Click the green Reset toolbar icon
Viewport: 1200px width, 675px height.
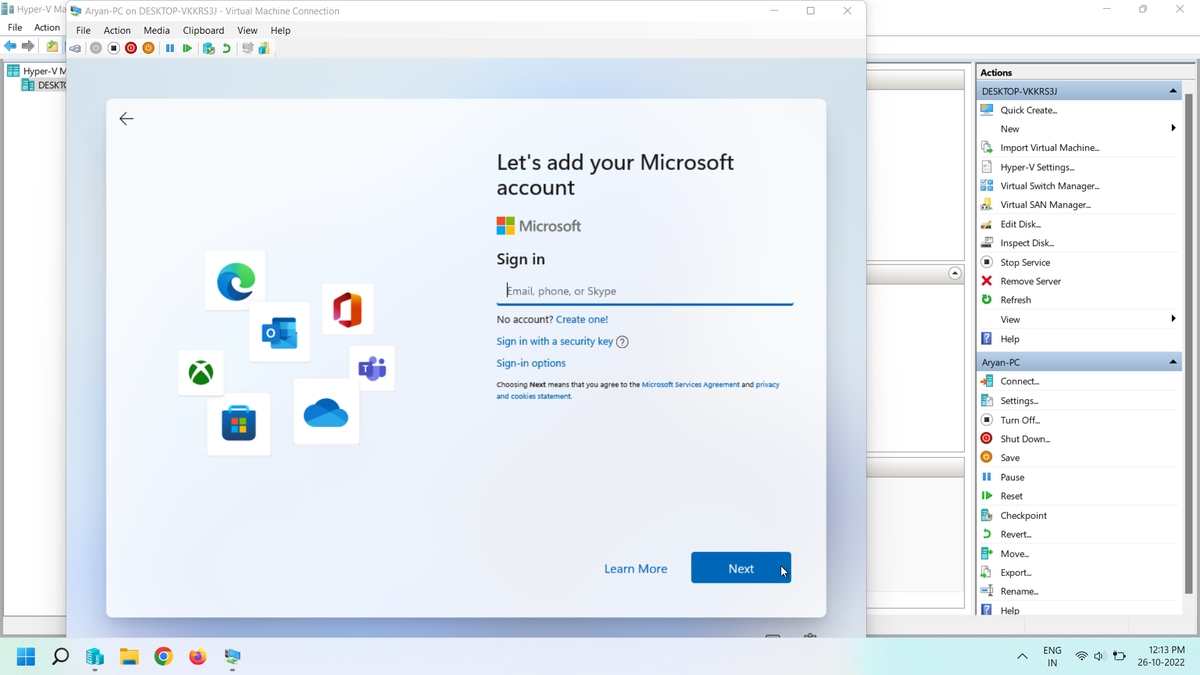click(x=187, y=48)
